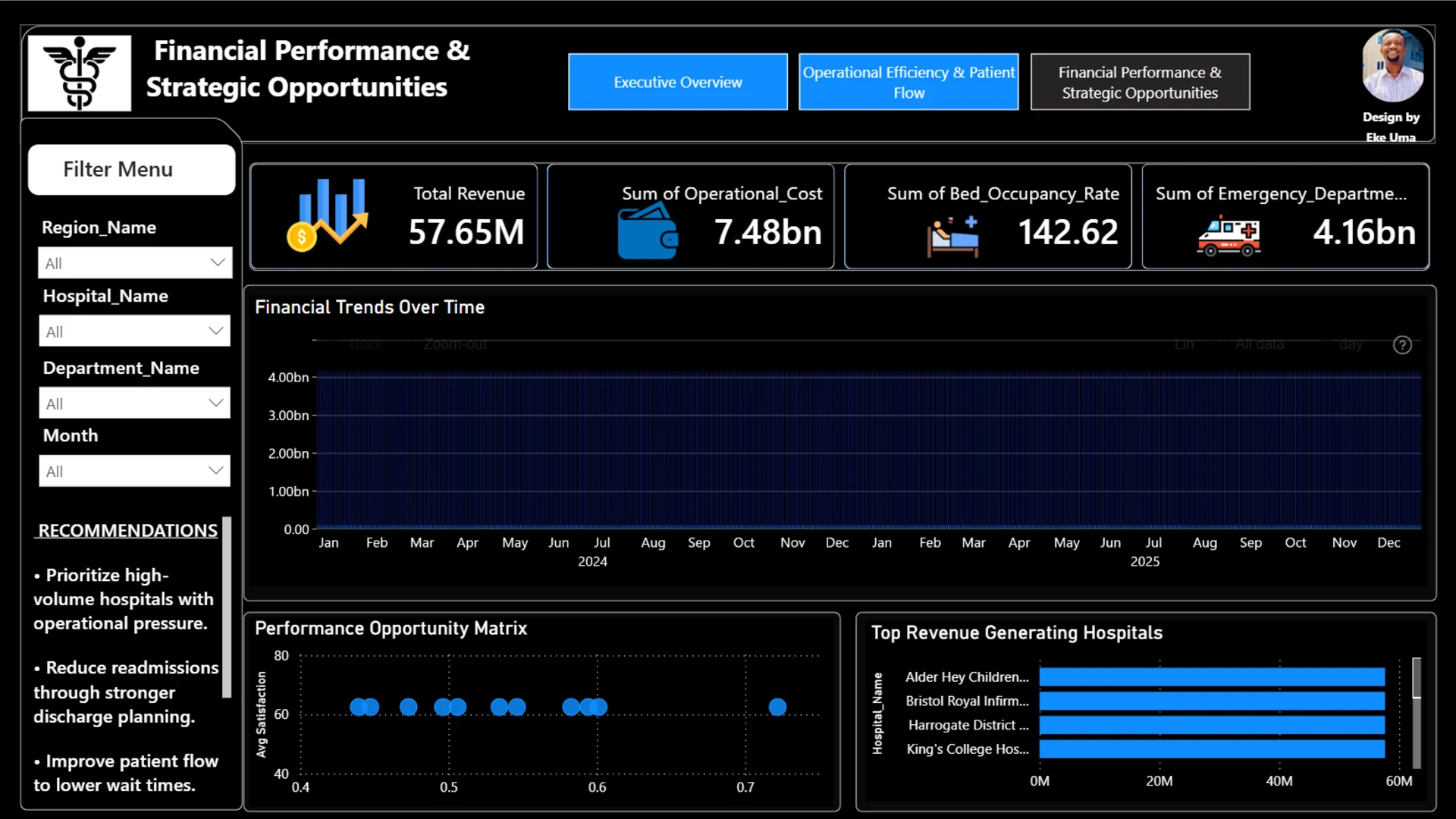Click the hospital bed patient icon
The width and height of the screenshot is (1456, 819).
click(x=952, y=237)
